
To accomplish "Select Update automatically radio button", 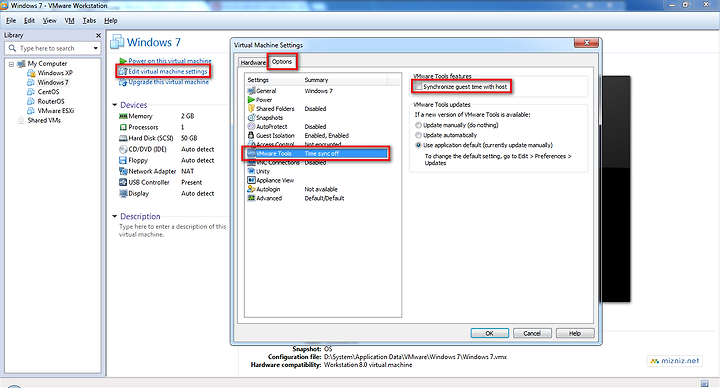I will [x=418, y=135].
